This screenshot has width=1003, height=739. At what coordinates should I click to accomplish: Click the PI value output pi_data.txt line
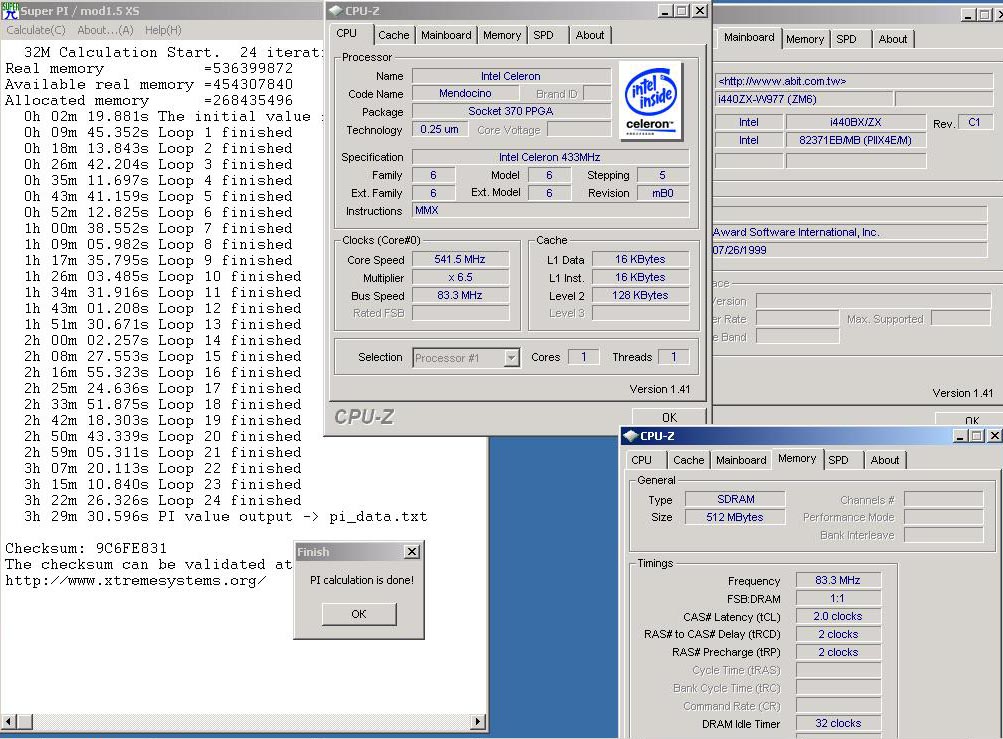225,516
